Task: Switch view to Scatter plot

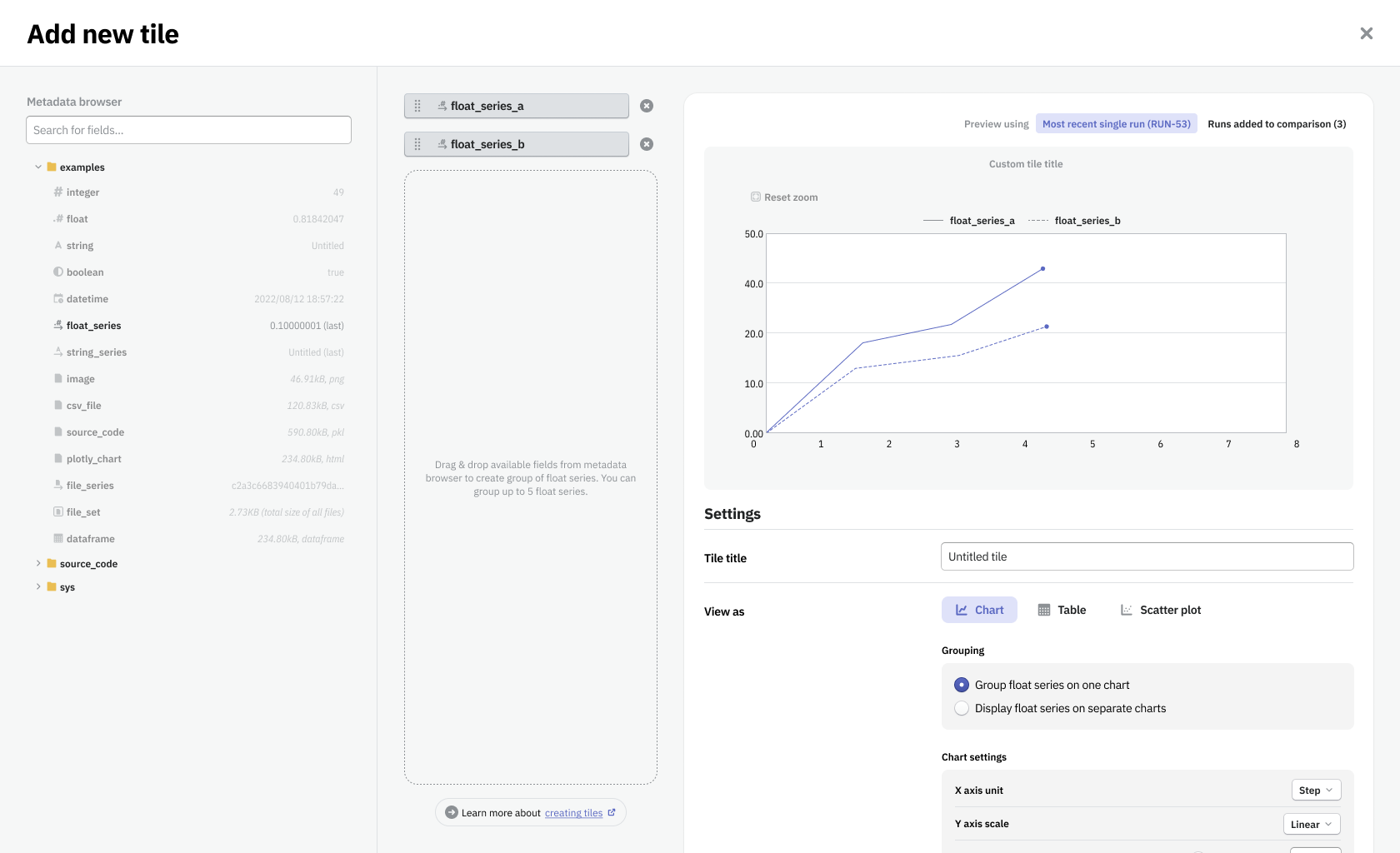Action: (1160, 610)
